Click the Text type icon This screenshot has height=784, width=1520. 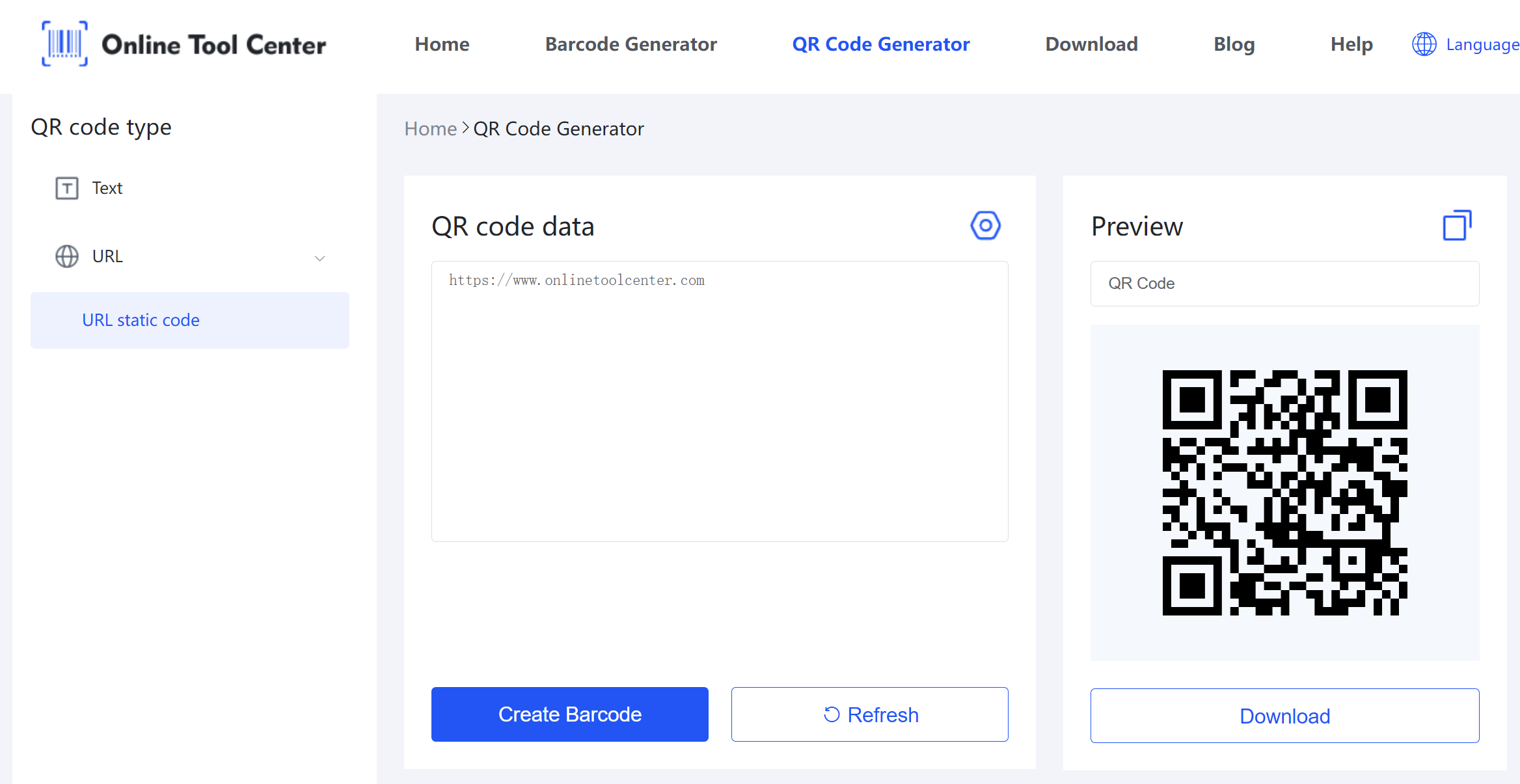[x=66, y=187]
